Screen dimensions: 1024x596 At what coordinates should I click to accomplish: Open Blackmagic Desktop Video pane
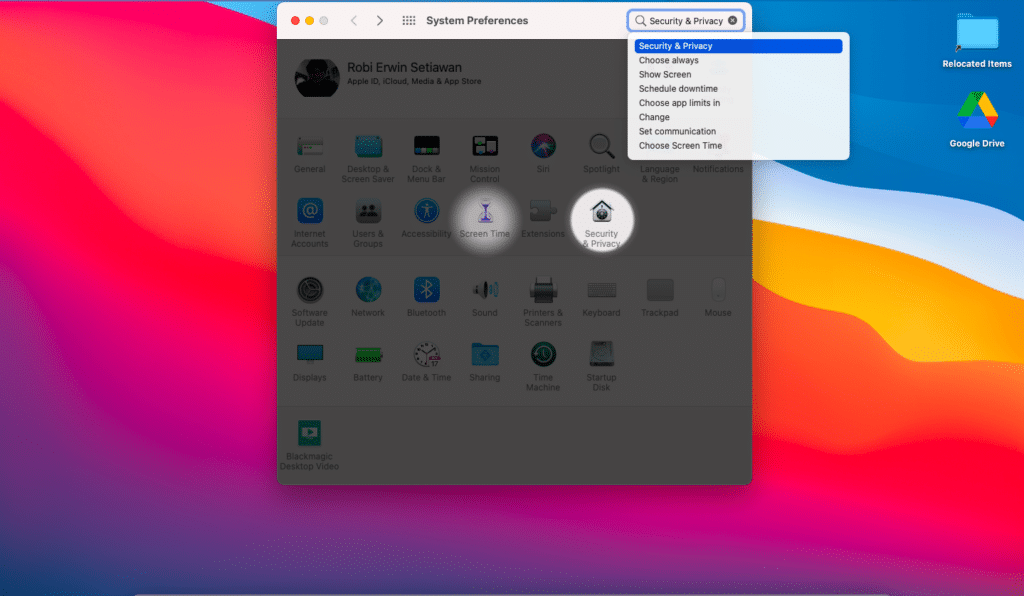click(x=310, y=446)
